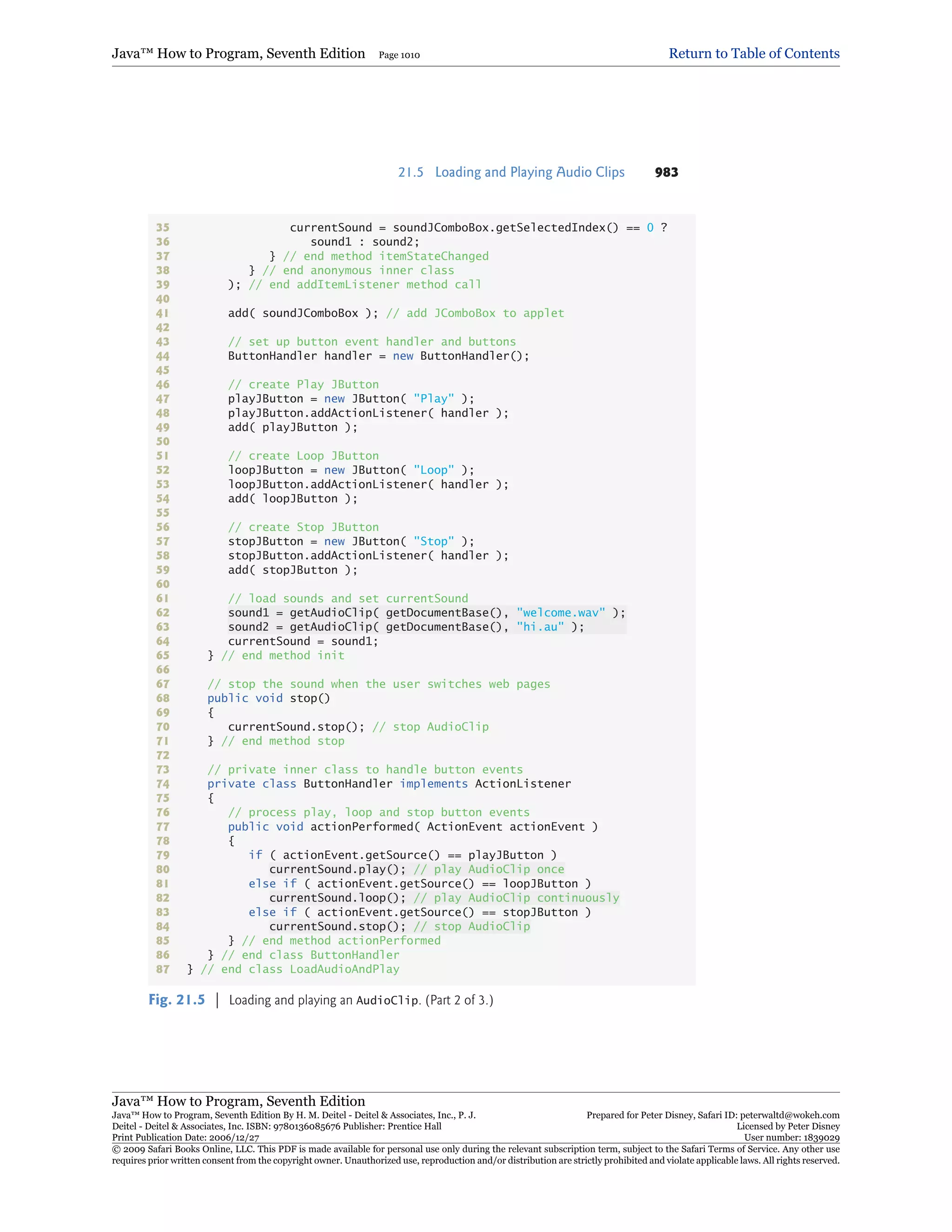Click code line number 35
The image size is (952, 1232).
[x=162, y=227]
